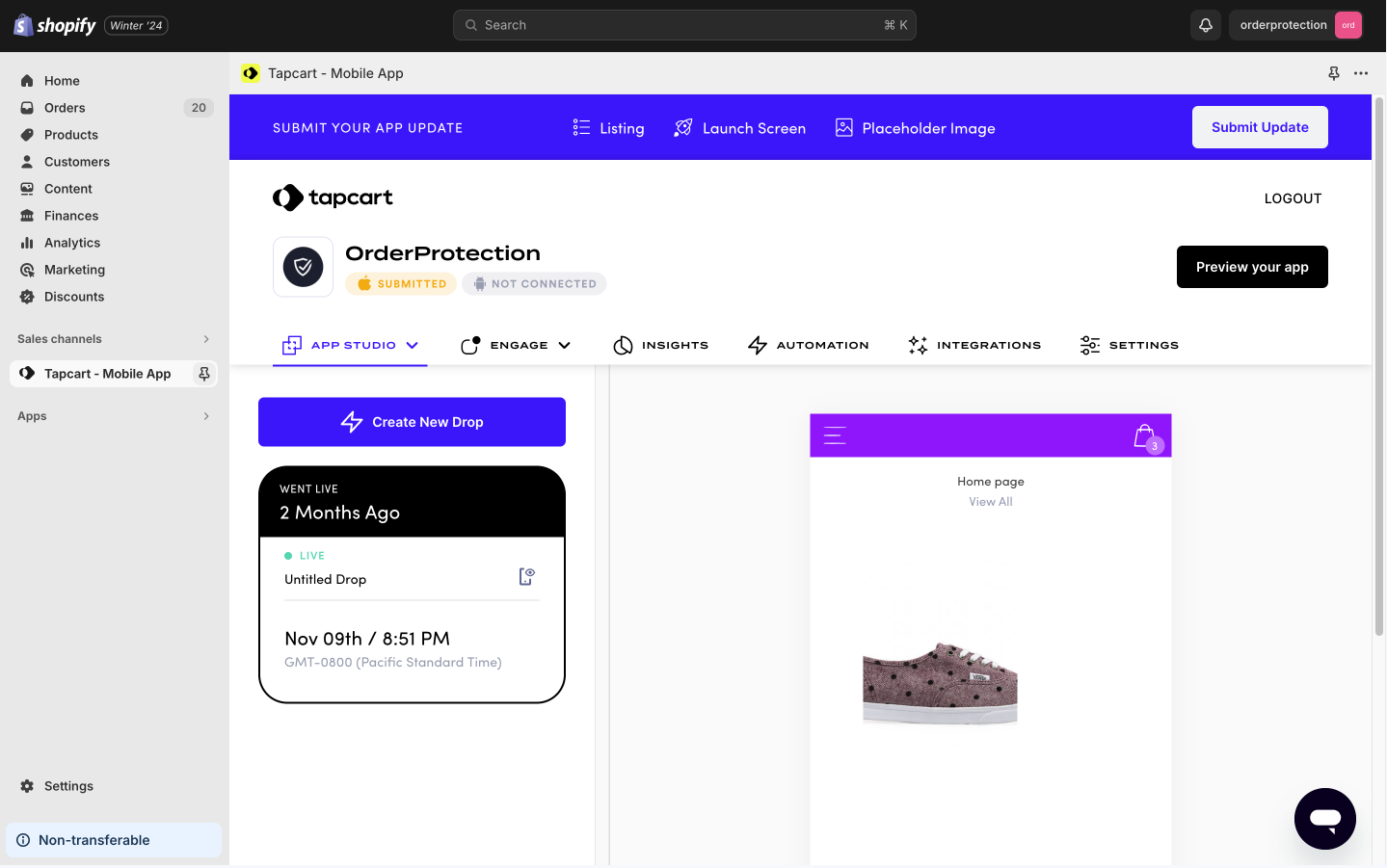Click LOGOUT
The image size is (1387, 868).
tap(1293, 198)
